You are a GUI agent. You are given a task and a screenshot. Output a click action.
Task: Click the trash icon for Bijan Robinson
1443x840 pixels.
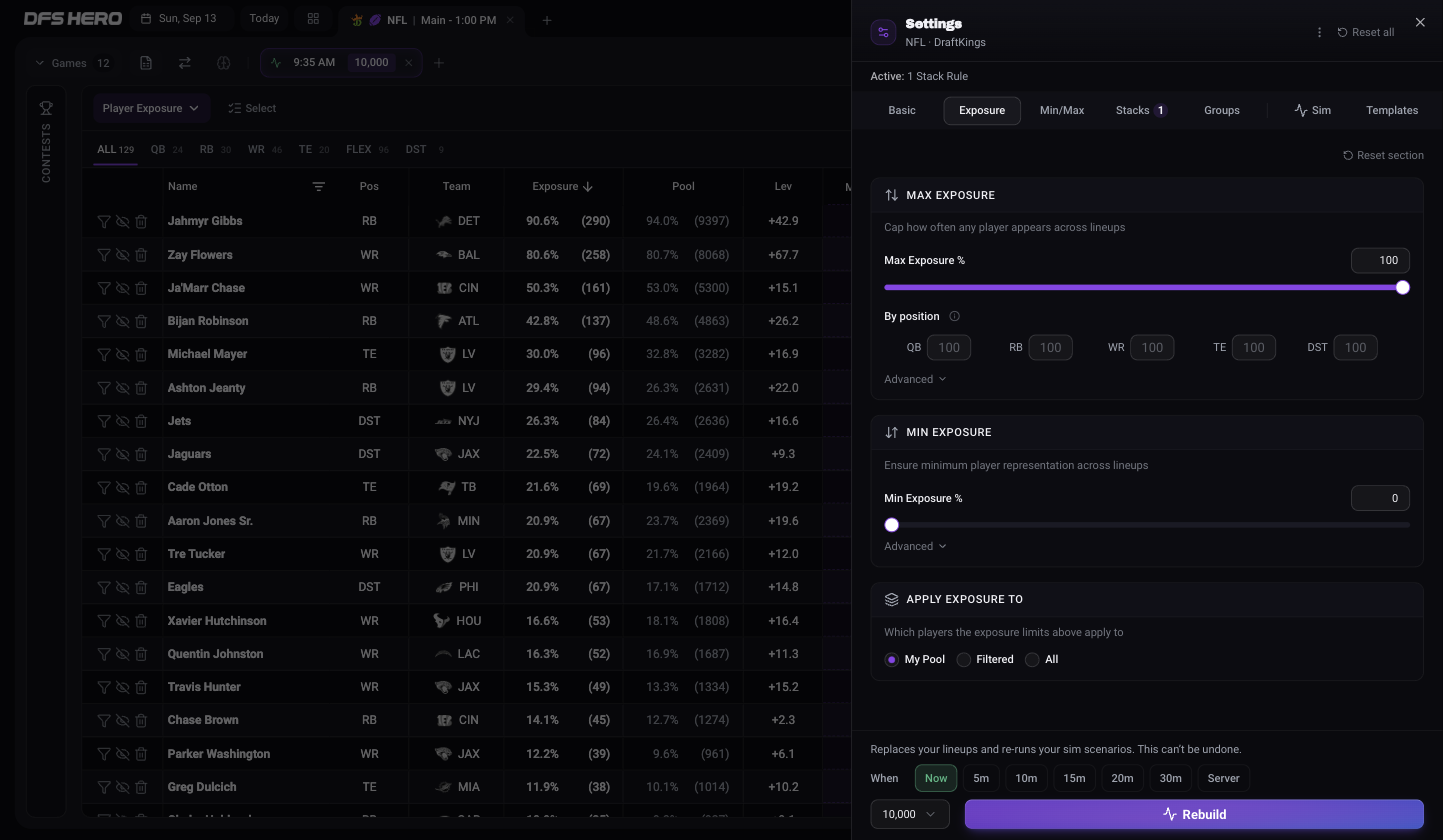(141, 321)
